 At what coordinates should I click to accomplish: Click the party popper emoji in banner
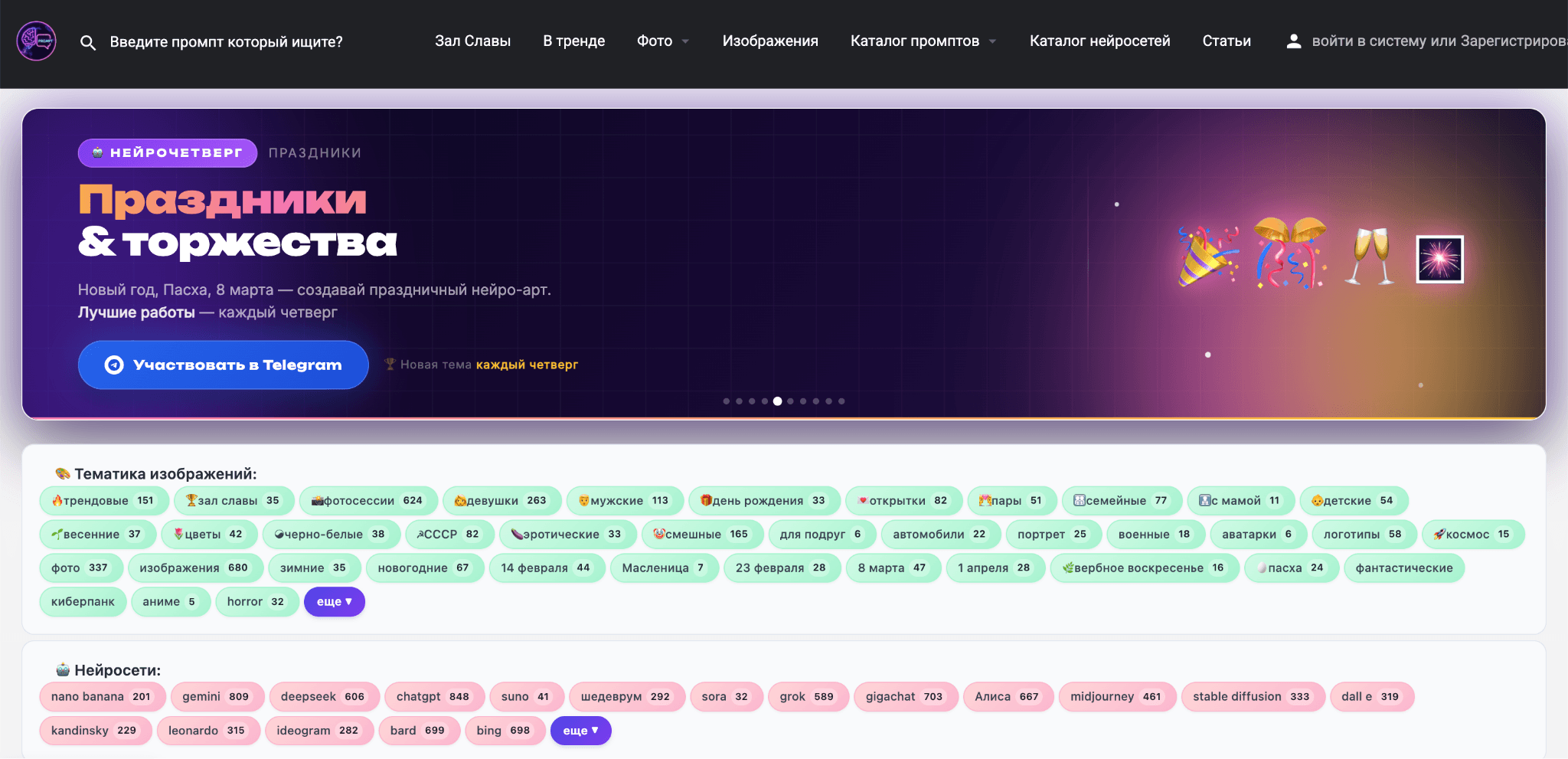coord(1207,257)
